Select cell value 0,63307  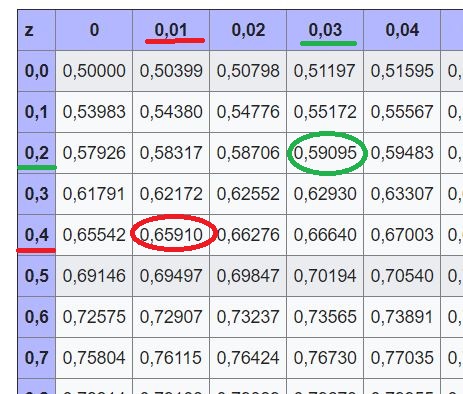click(402, 194)
